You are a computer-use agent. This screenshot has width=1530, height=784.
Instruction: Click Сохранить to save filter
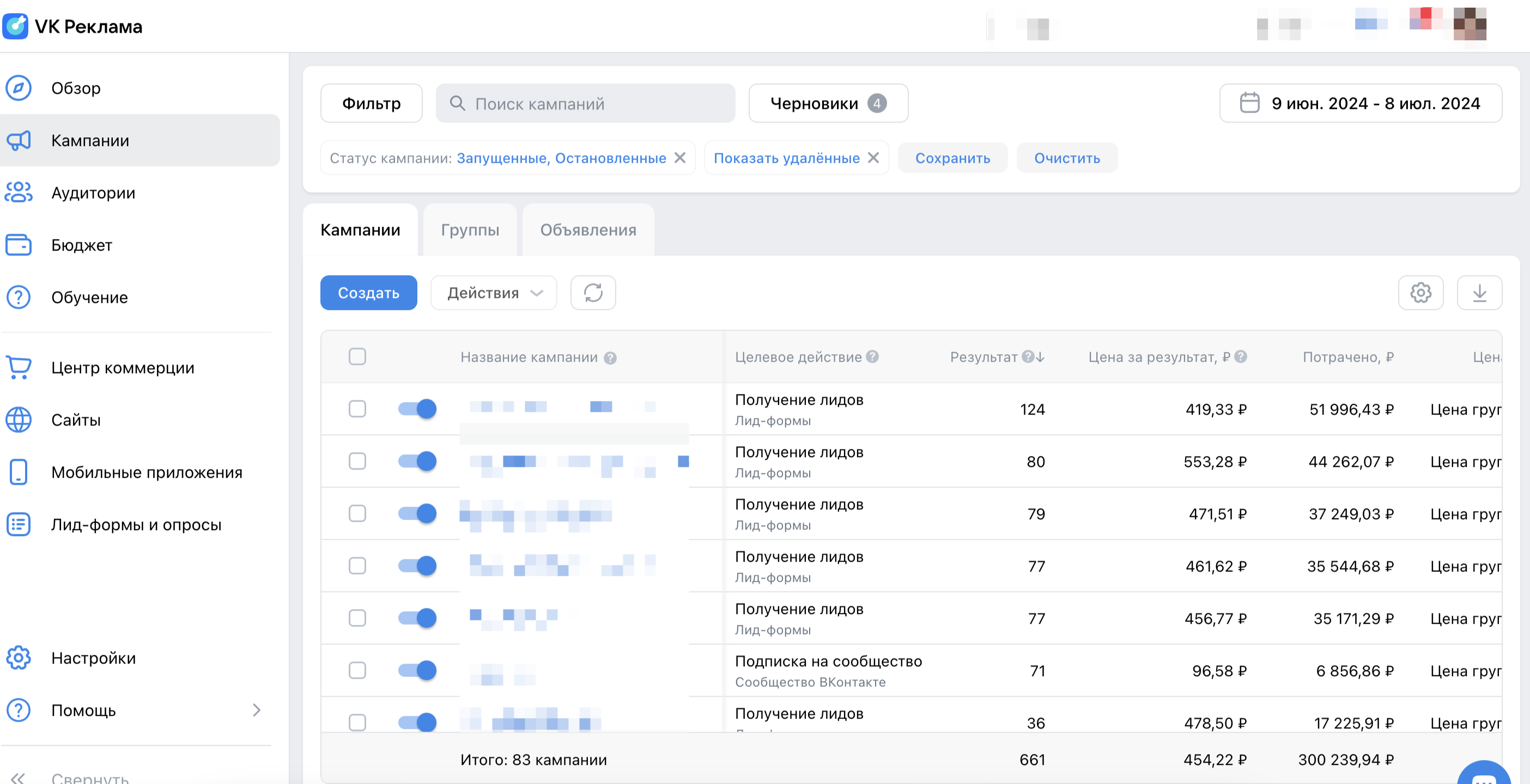coord(952,157)
